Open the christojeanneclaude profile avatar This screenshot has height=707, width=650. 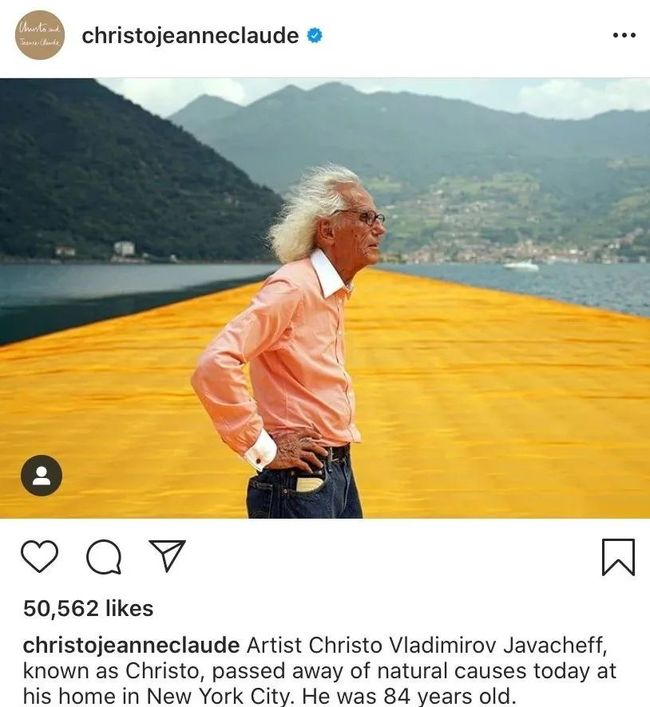(x=40, y=35)
